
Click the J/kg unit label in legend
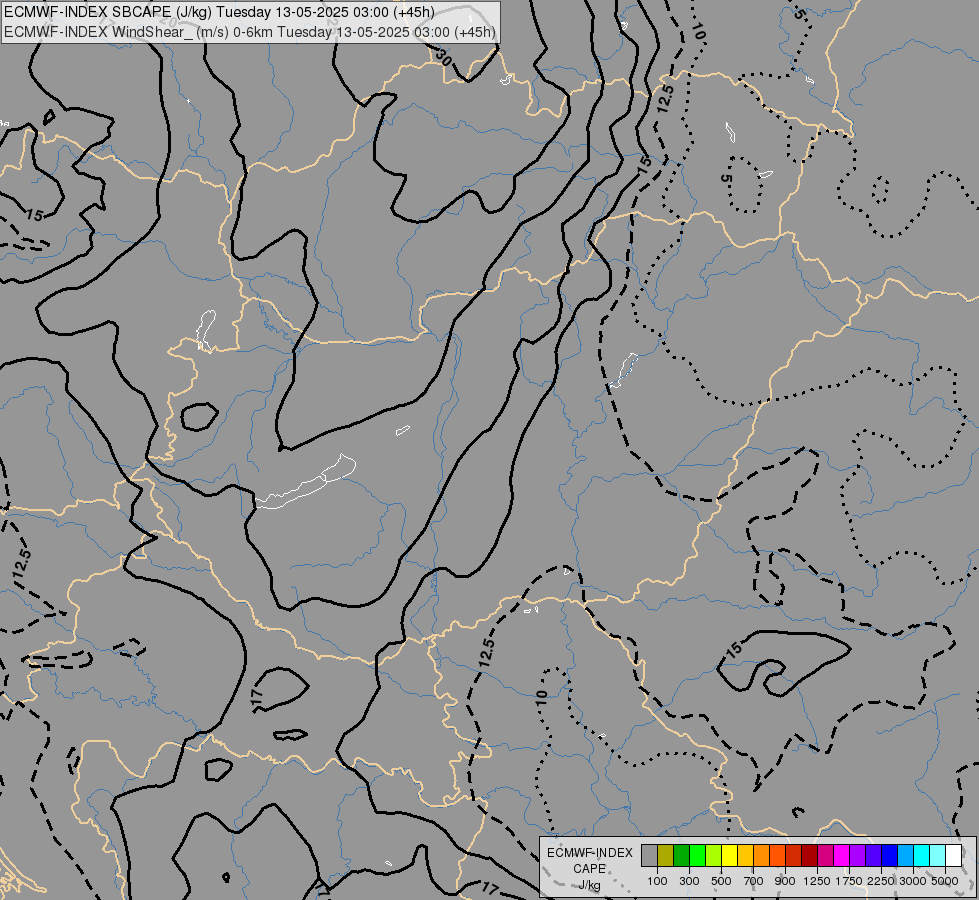(589, 885)
